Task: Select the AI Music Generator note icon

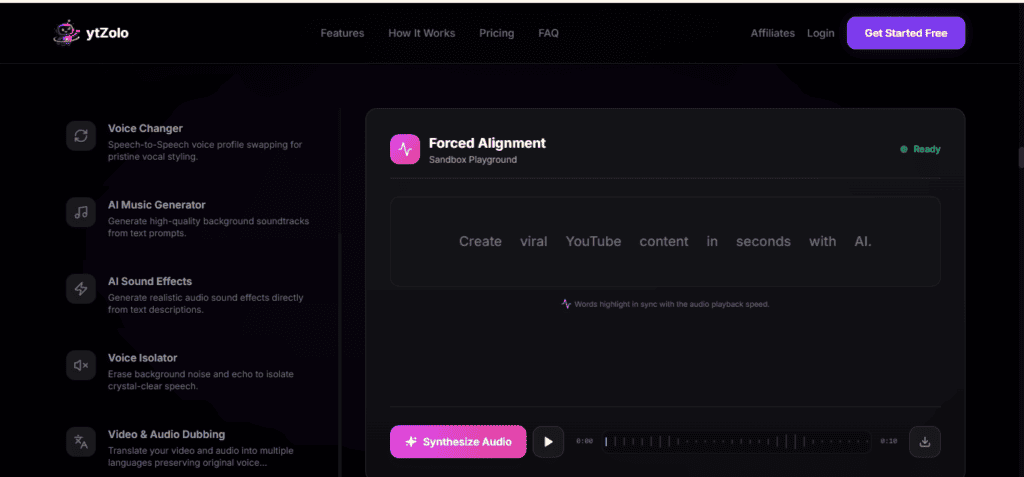Action: (81, 212)
